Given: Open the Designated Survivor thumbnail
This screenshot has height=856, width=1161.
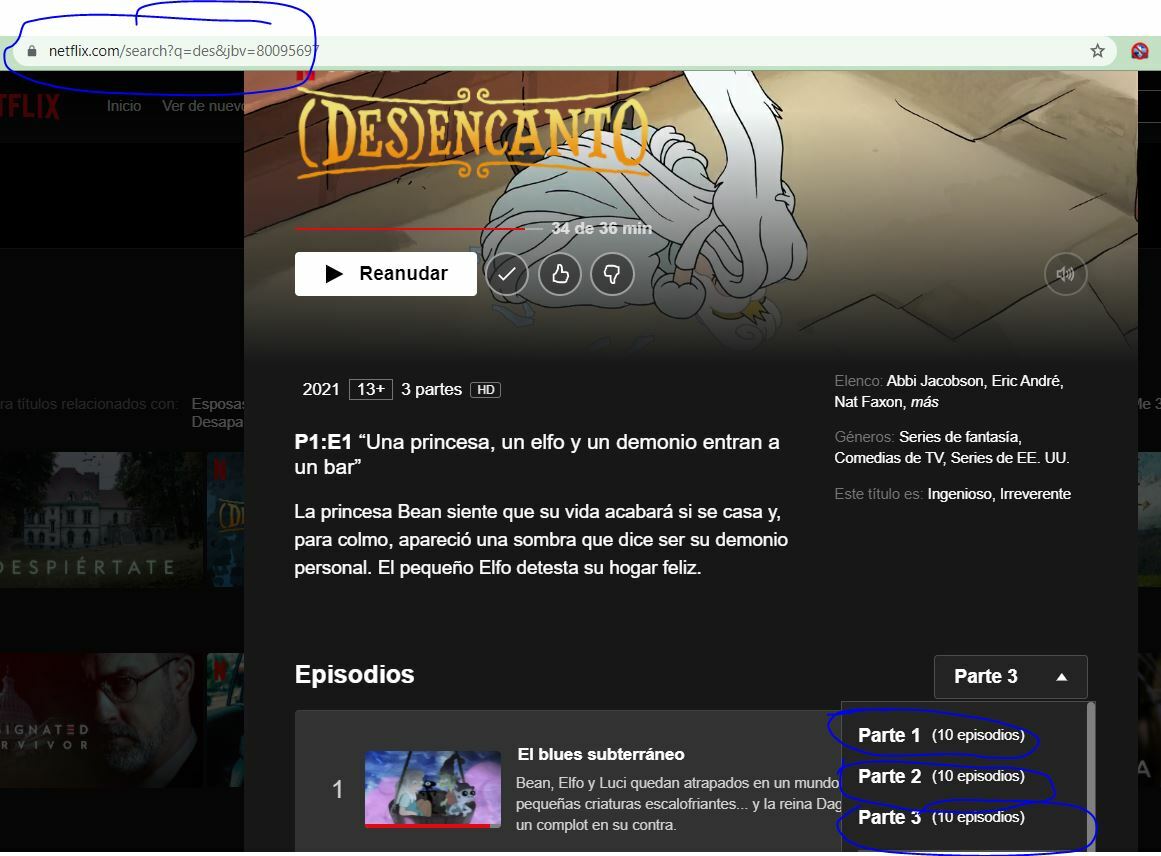Looking at the screenshot, I should pos(101,720).
